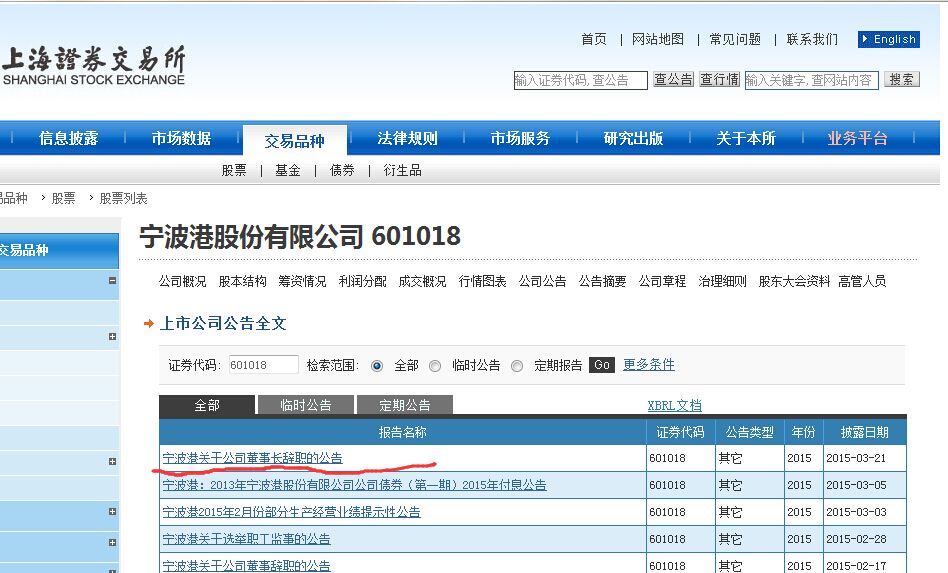Click the 交易品种 sidebar header

coord(59,251)
